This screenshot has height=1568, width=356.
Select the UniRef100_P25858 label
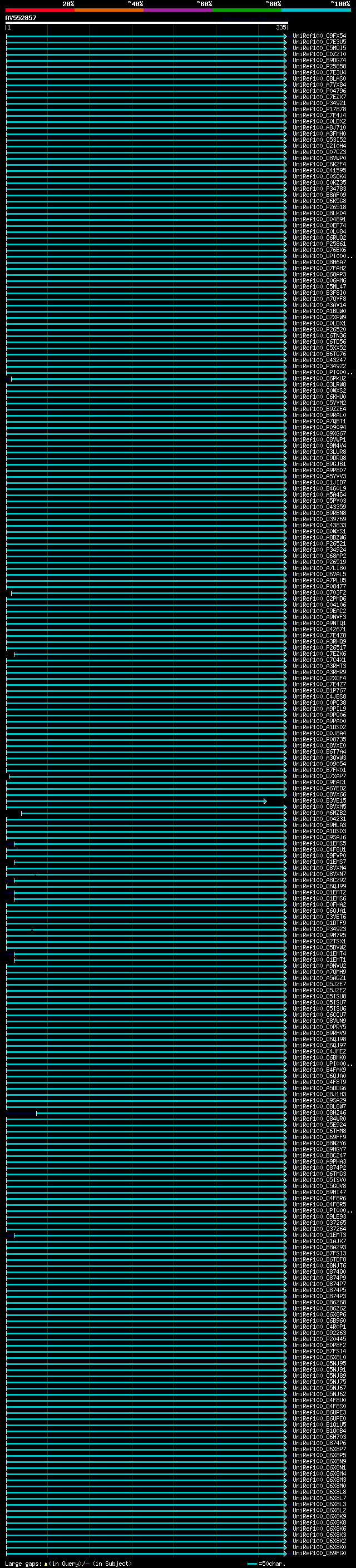click(319, 66)
